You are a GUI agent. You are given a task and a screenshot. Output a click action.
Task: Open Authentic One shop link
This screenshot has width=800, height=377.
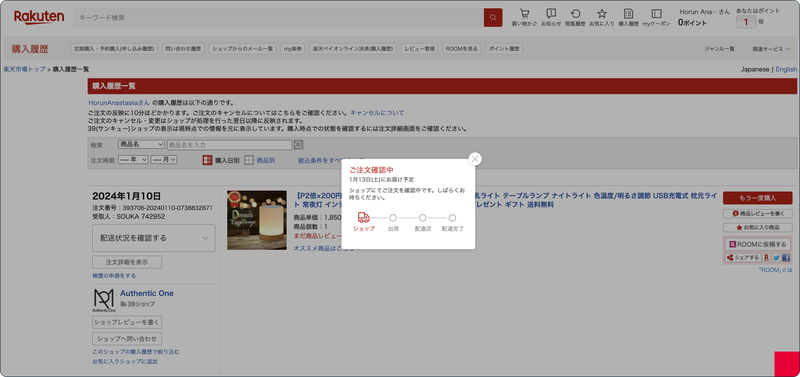point(146,293)
